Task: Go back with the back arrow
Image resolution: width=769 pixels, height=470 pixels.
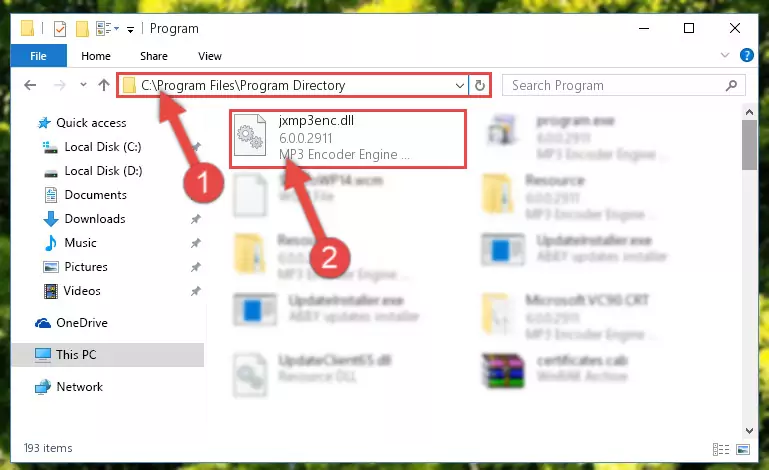Action: [30, 85]
